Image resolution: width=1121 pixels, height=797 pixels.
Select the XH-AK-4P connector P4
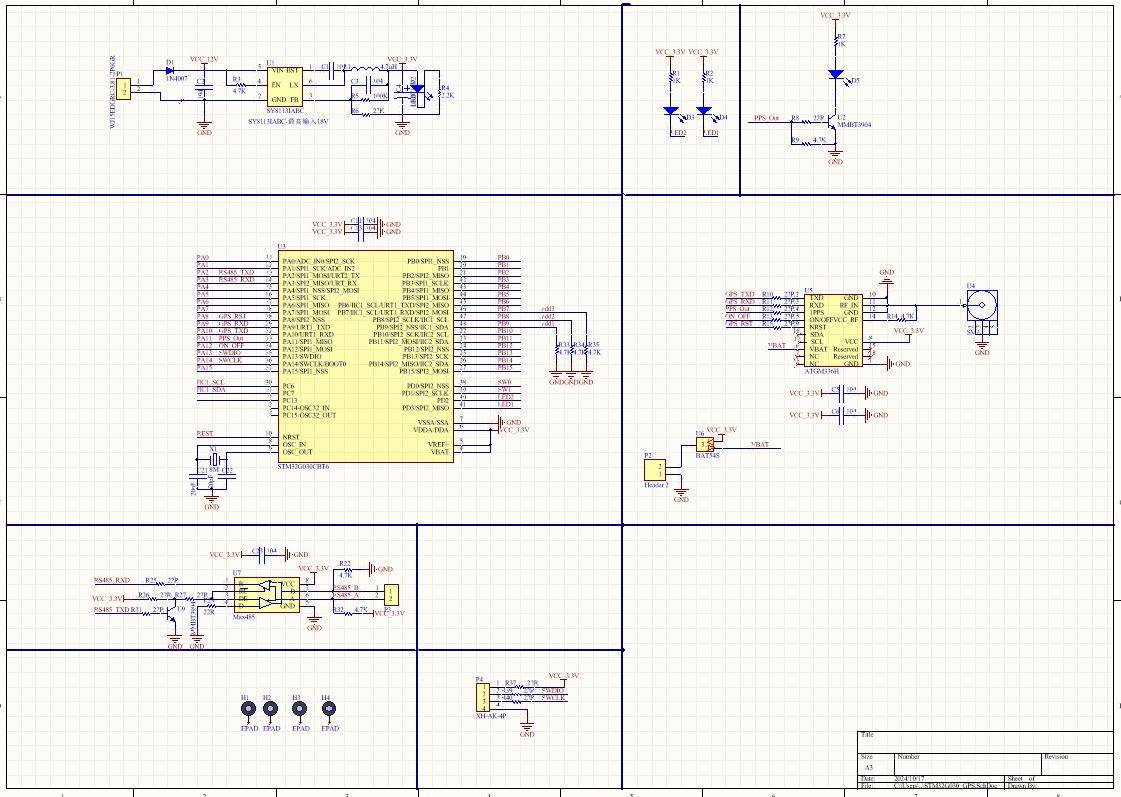coord(483,698)
